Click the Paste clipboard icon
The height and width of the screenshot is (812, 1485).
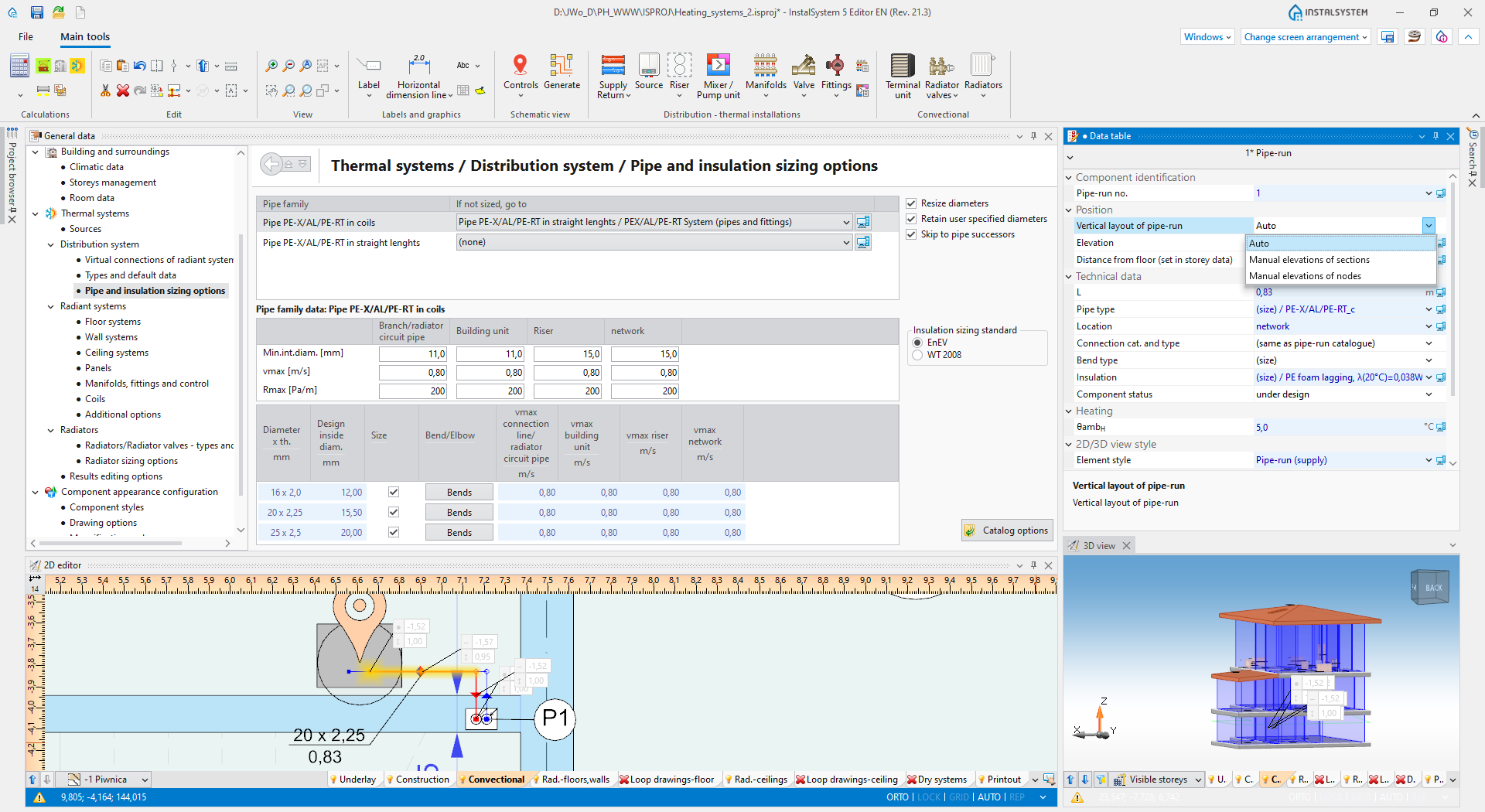click(122, 66)
